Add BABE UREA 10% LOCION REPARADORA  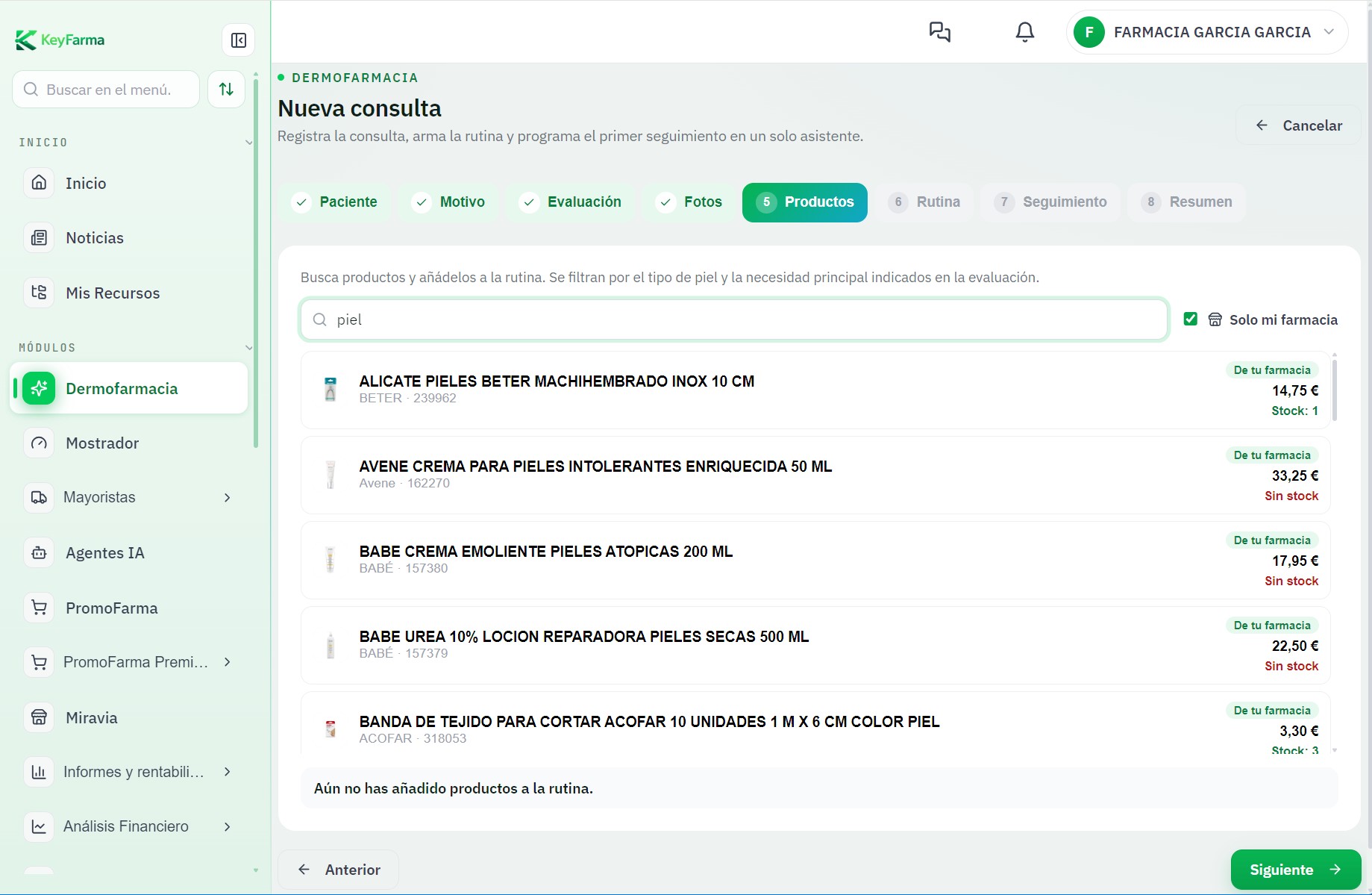(815, 645)
